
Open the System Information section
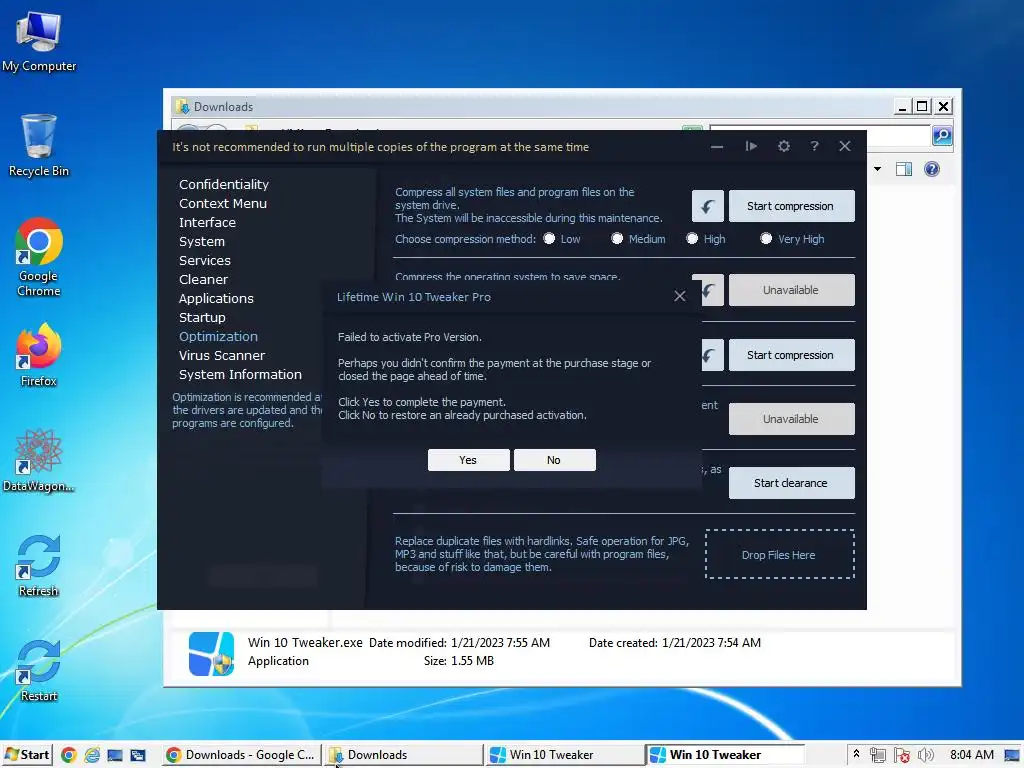click(240, 374)
